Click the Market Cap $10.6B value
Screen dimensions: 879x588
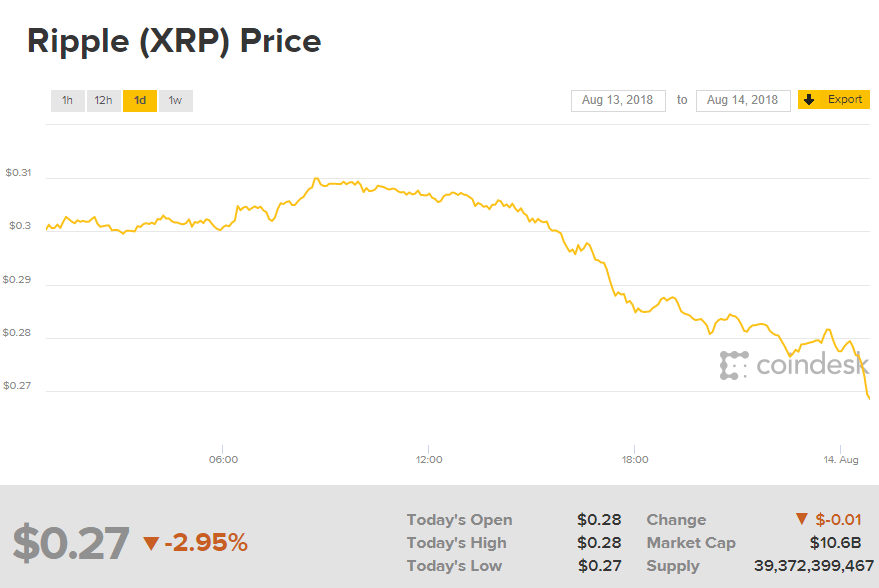click(836, 543)
